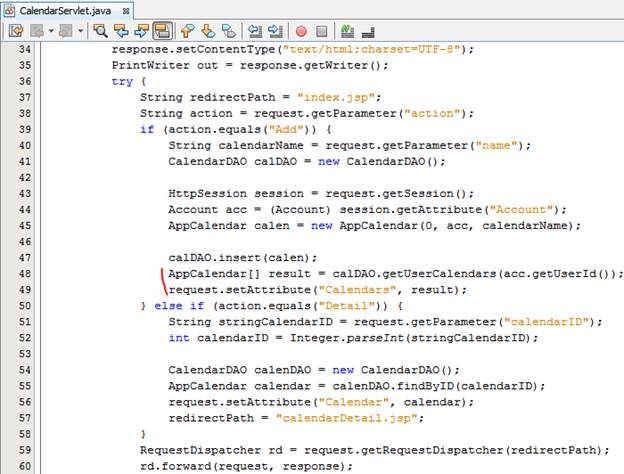Toggle Highlight Search button
Screen dimensions: 624x474
point(162,31)
